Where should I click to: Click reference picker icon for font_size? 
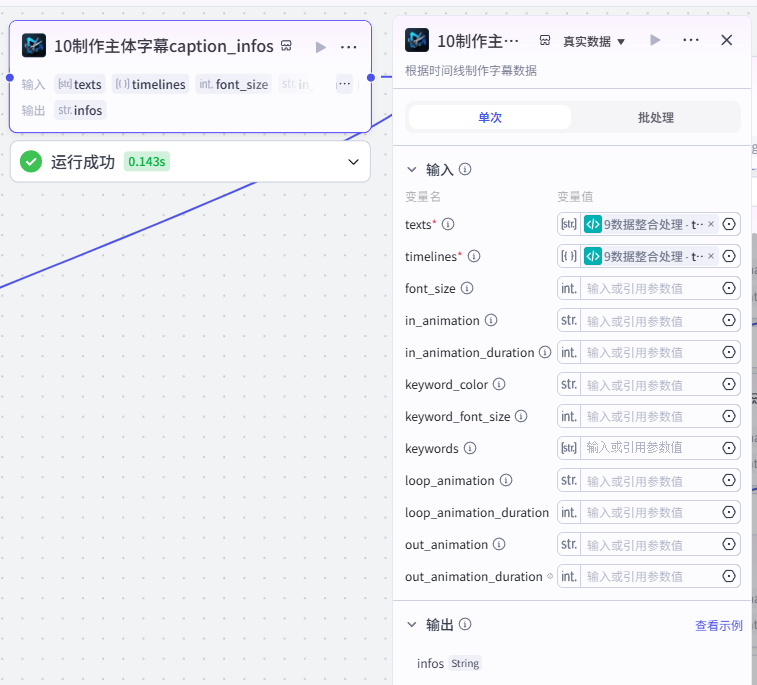(729, 288)
